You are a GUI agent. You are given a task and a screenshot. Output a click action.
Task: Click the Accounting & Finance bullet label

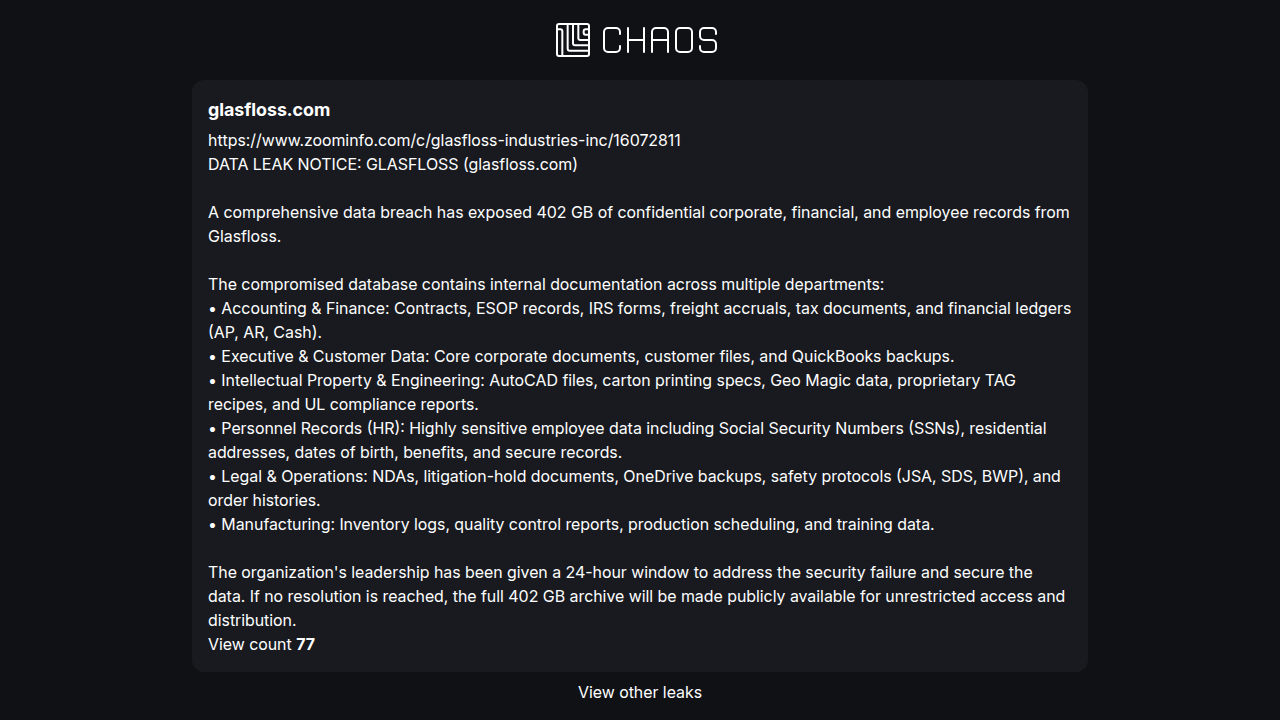(x=305, y=308)
